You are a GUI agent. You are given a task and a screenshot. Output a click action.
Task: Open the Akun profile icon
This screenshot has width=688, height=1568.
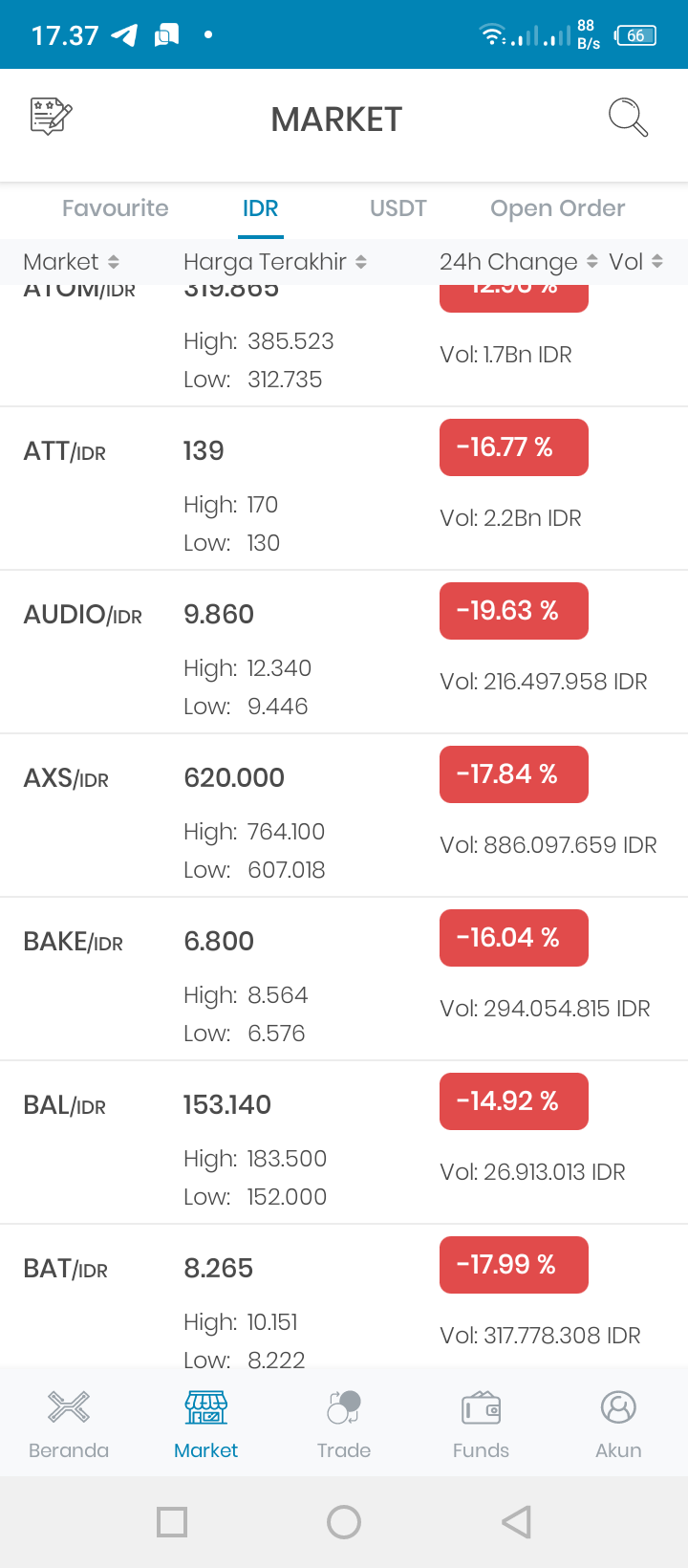[x=618, y=1407]
